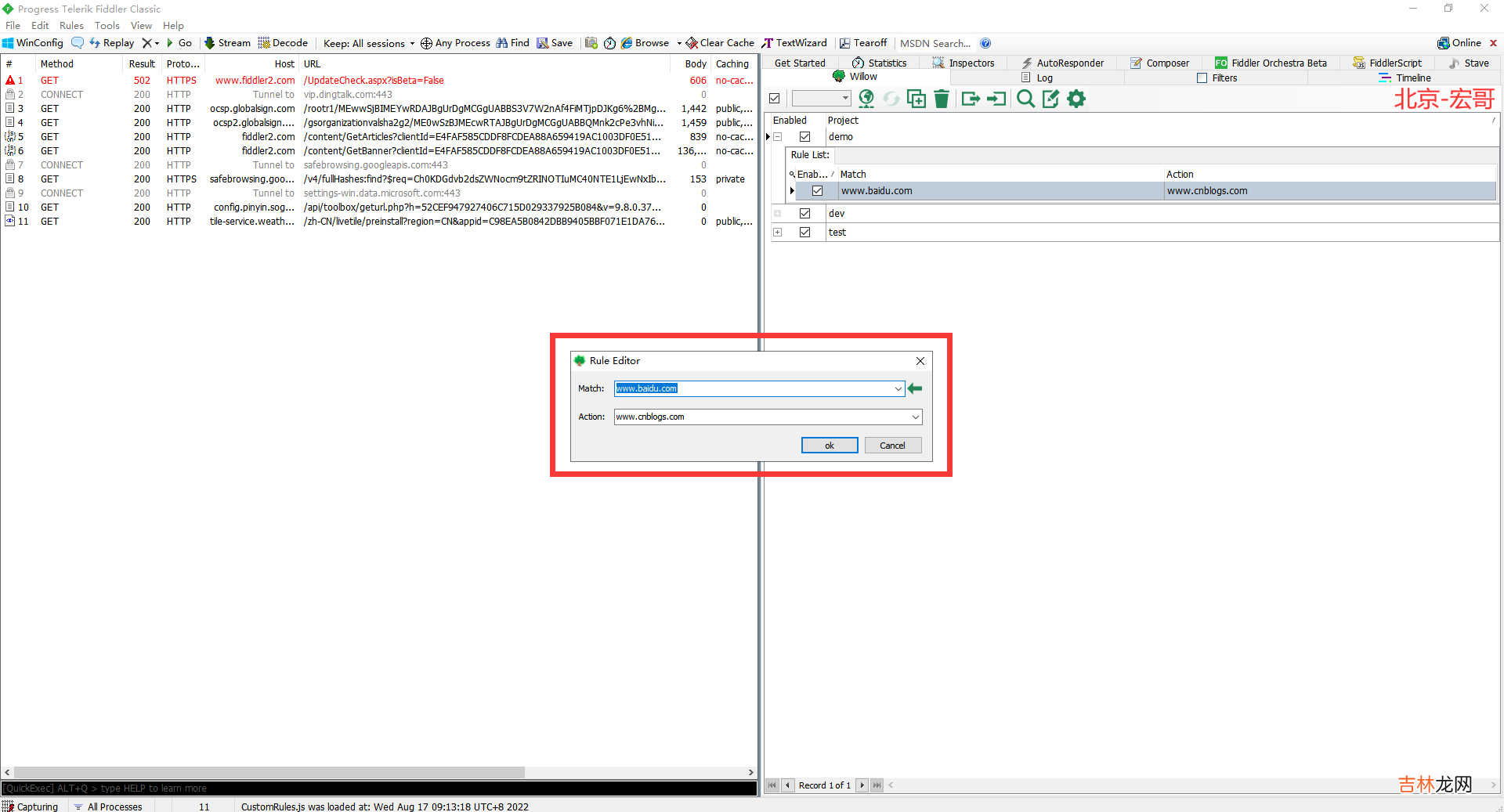This screenshot has height=812, width=1504.
Task: Switch to the AutoResponder tab
Action: pyautogui.click(x=1062, y=63)
